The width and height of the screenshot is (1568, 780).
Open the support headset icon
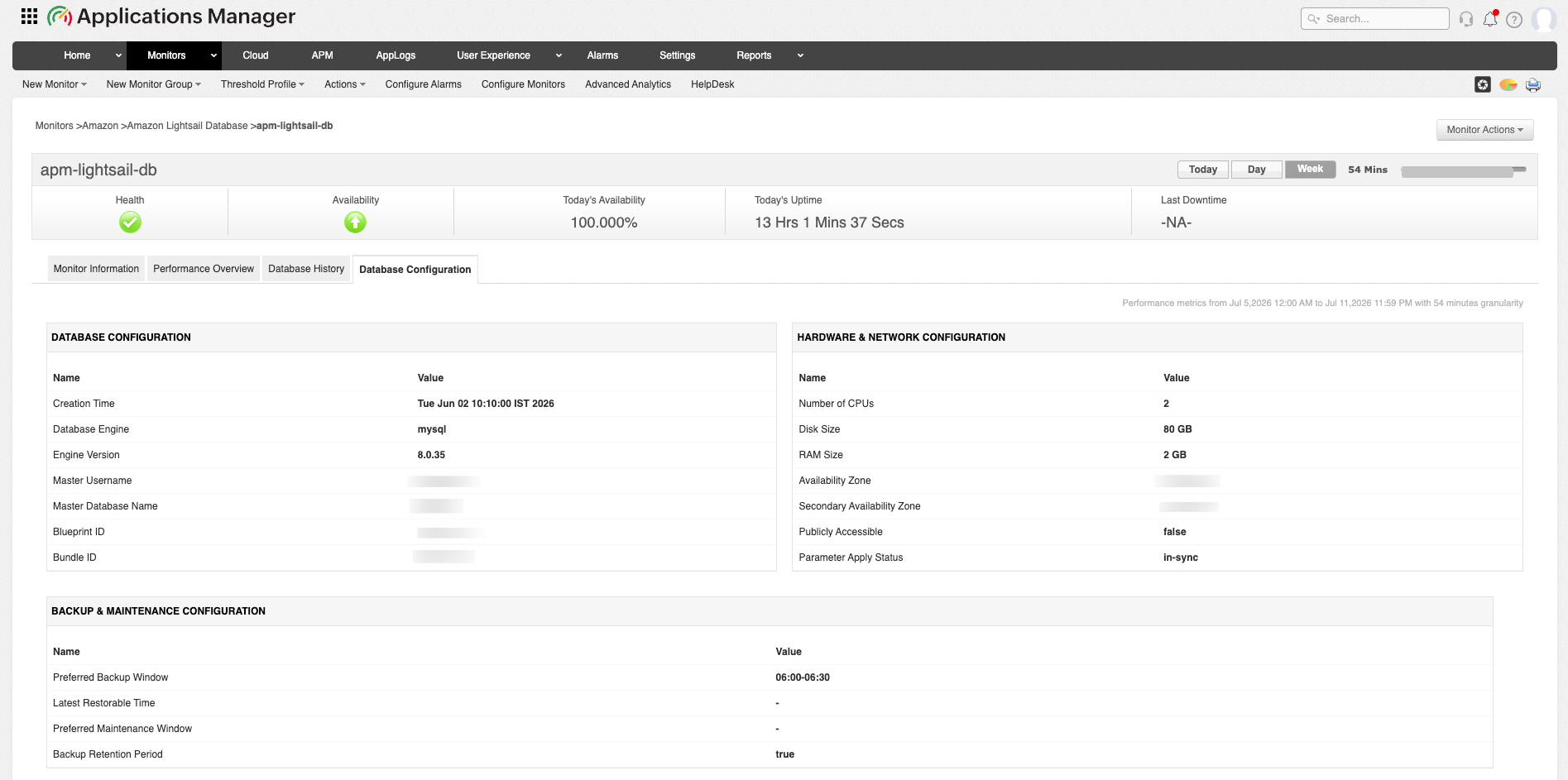pos(1466,19)
